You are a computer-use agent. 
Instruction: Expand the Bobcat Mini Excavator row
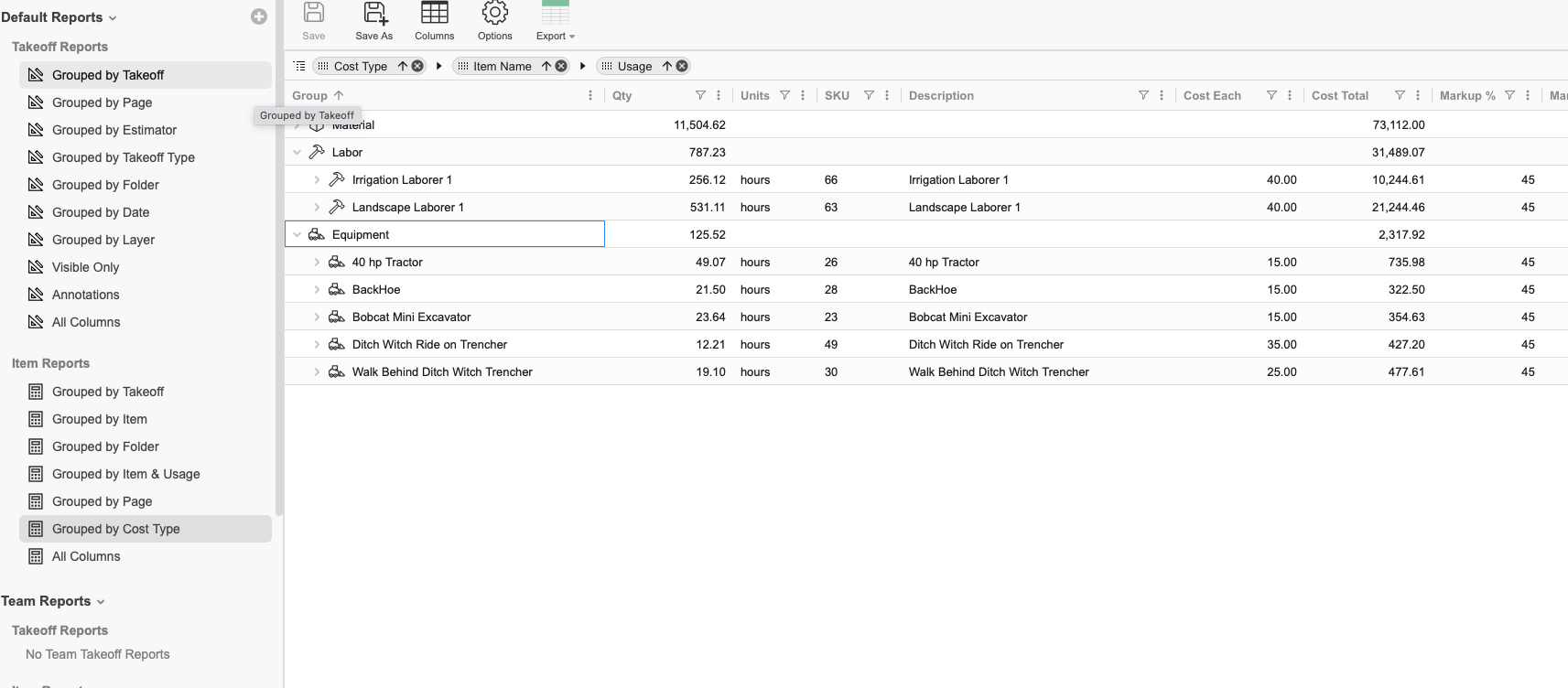click(317, 317)
